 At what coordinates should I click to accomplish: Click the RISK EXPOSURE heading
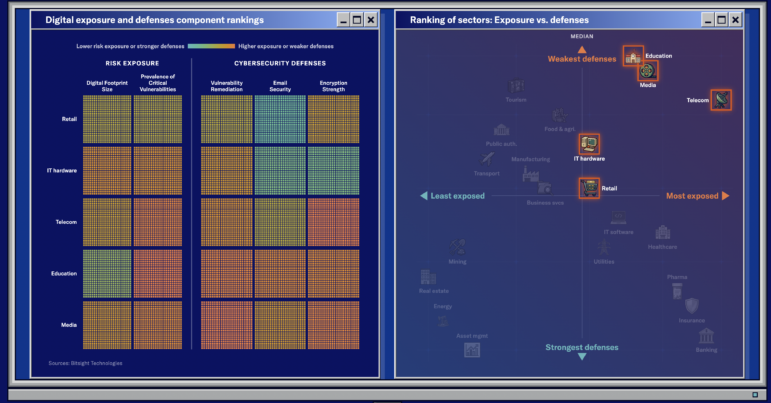132,63
